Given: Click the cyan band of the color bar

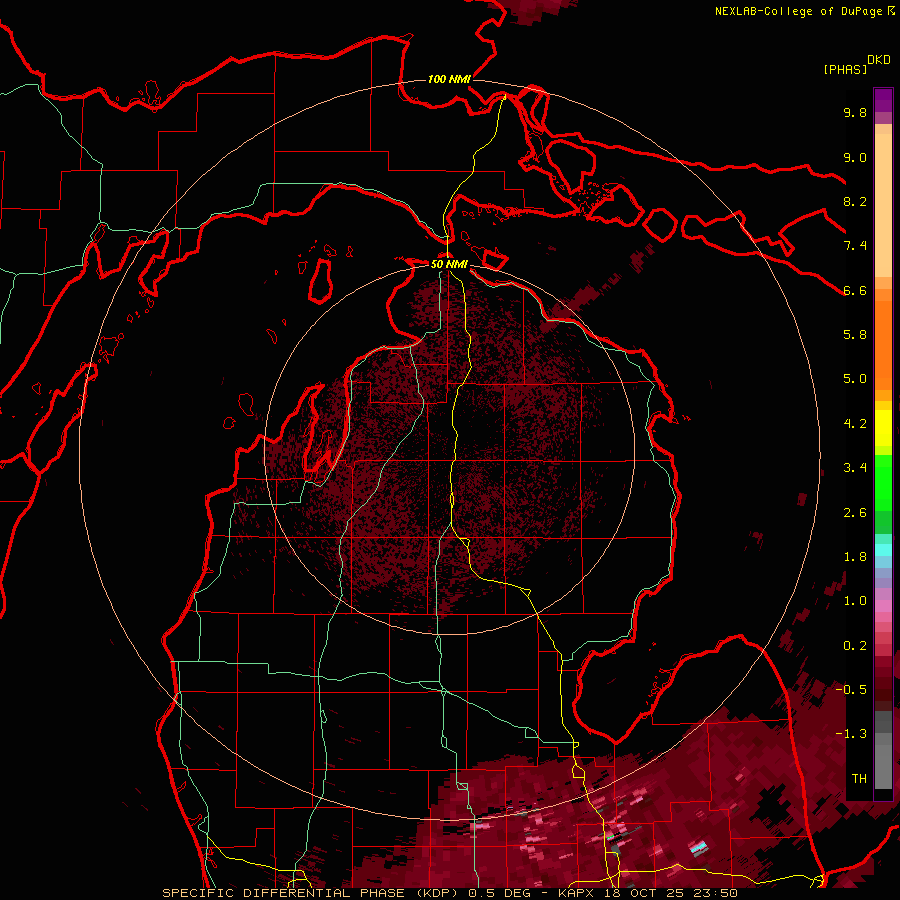Looking at the screenshot, I should [883, 550].
